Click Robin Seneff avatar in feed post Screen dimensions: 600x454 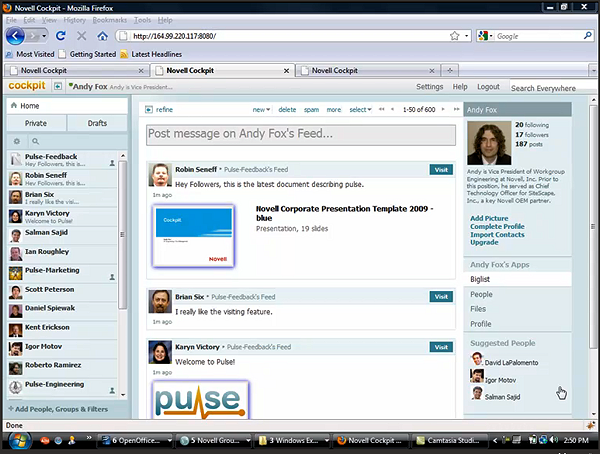click(x=160, y=175)
